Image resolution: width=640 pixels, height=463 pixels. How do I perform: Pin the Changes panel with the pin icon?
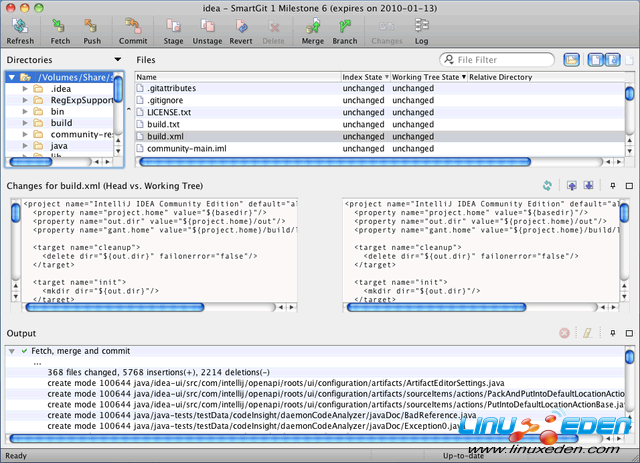click(614, 186)
